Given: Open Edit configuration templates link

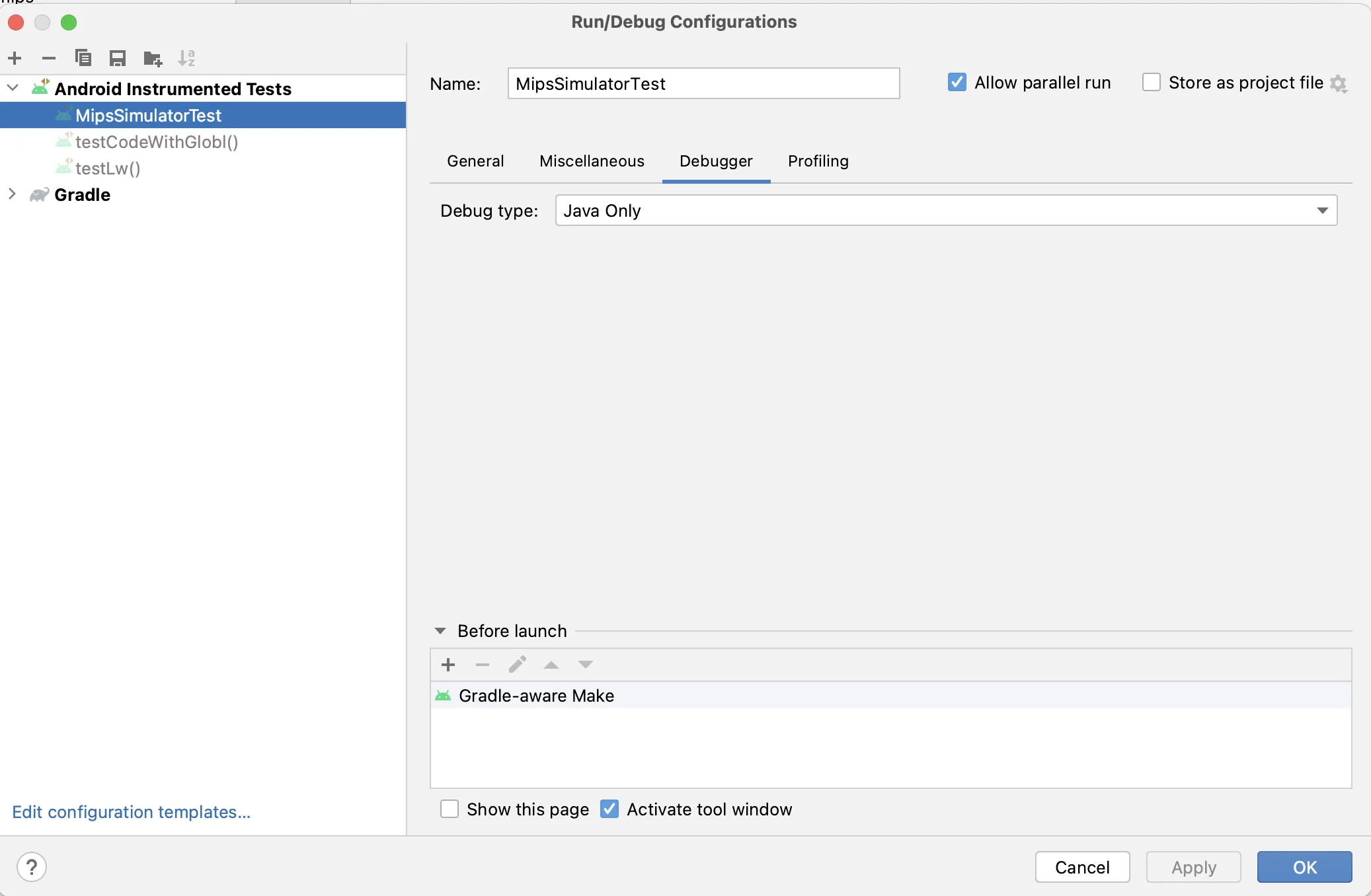Looking at the screenshot, I should (132, 811).
